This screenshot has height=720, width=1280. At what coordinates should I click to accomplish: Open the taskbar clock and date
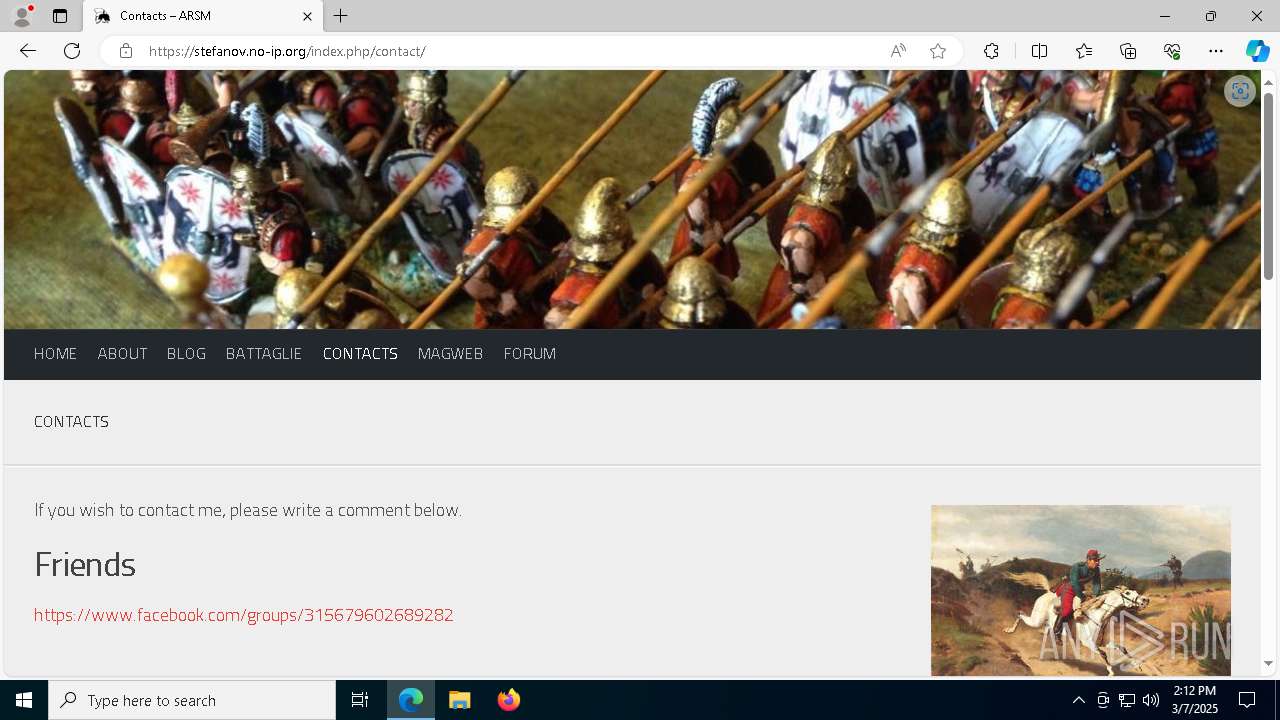tap(1195, 700)
